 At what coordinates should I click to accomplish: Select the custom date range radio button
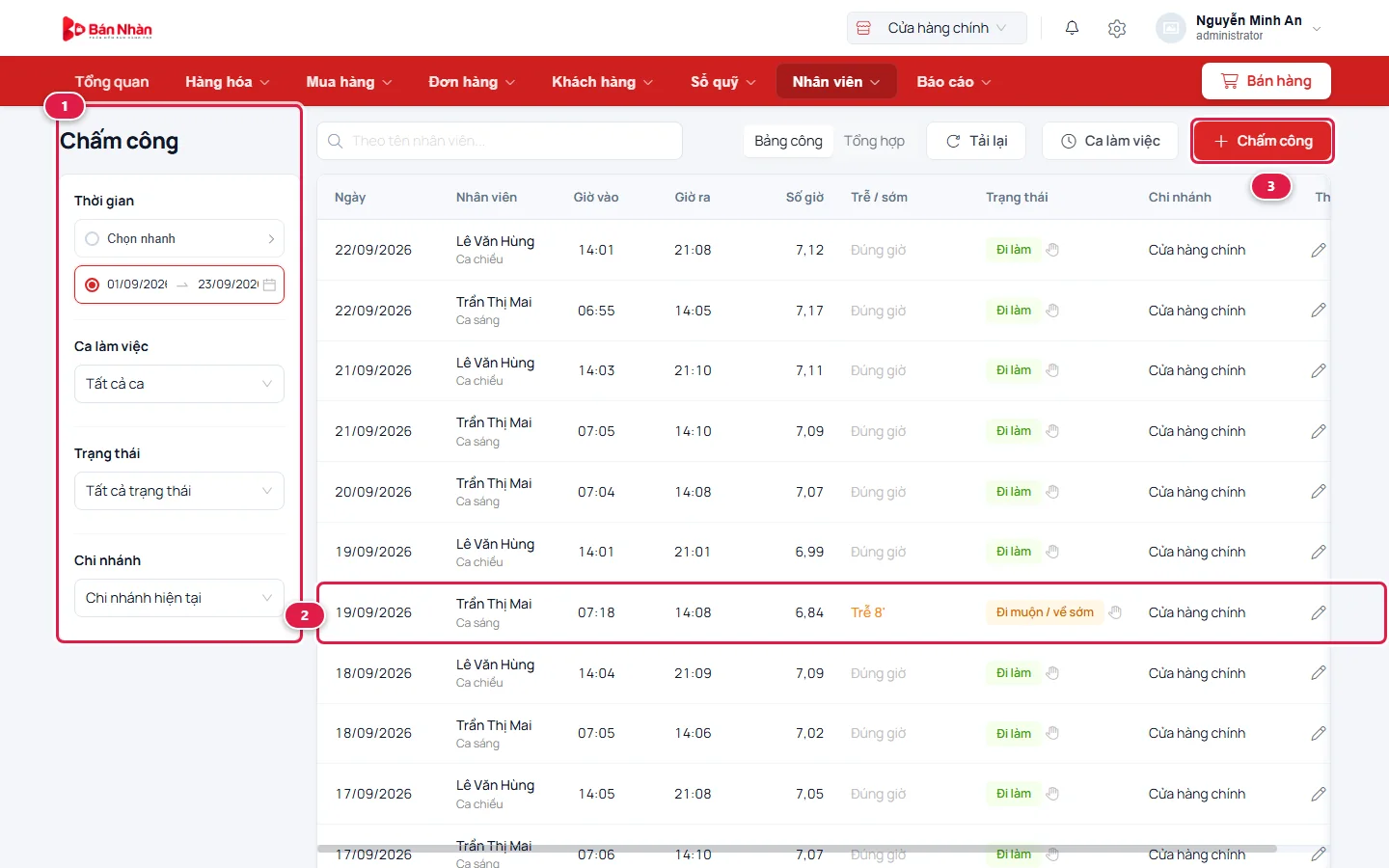tap(93, 285)
